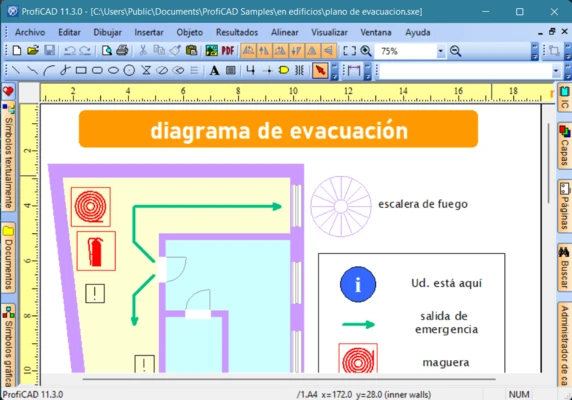This screenshot has height=400, width=572.
Task: Select the polyline tool
Action: pyautogui.click(x=32, y=70)
